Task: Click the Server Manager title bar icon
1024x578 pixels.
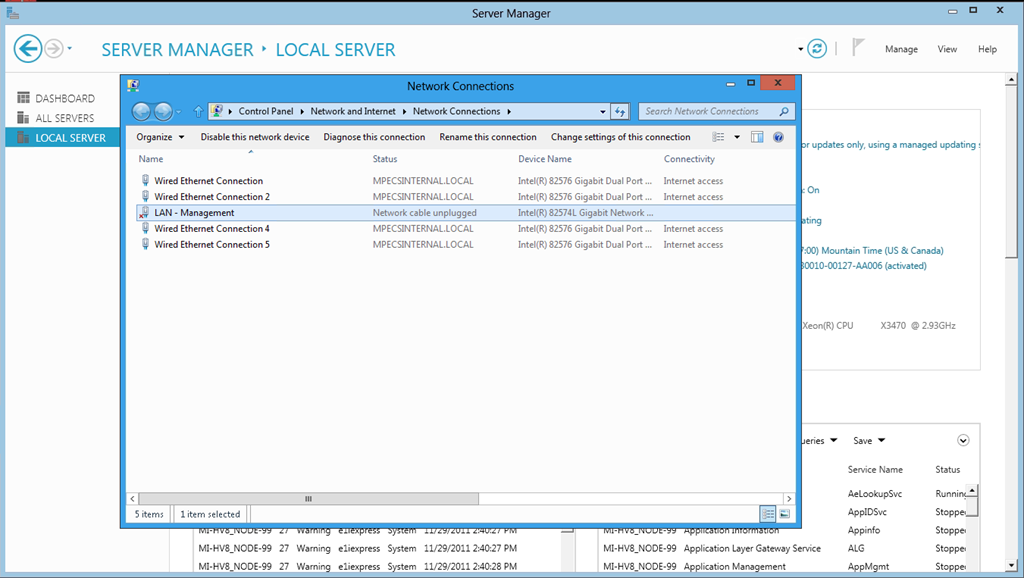Action: [12, 12]
